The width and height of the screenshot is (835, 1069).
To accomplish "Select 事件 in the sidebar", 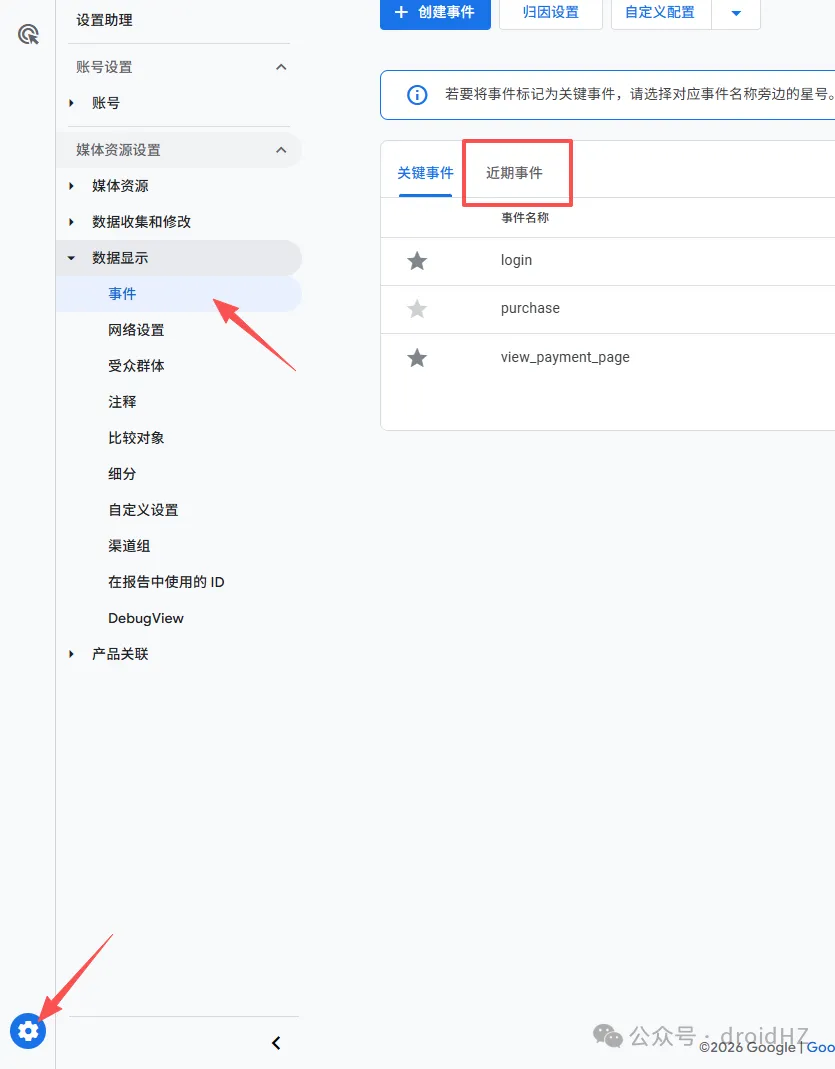I will 122,293.
